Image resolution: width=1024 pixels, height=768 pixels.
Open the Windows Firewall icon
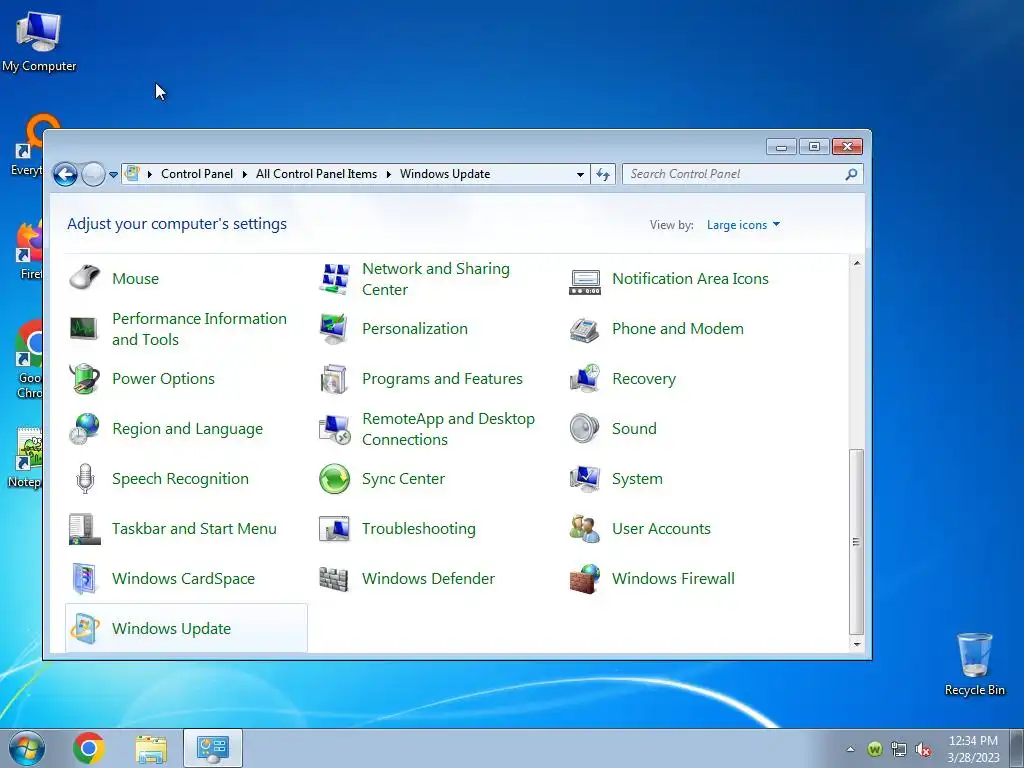585,579
